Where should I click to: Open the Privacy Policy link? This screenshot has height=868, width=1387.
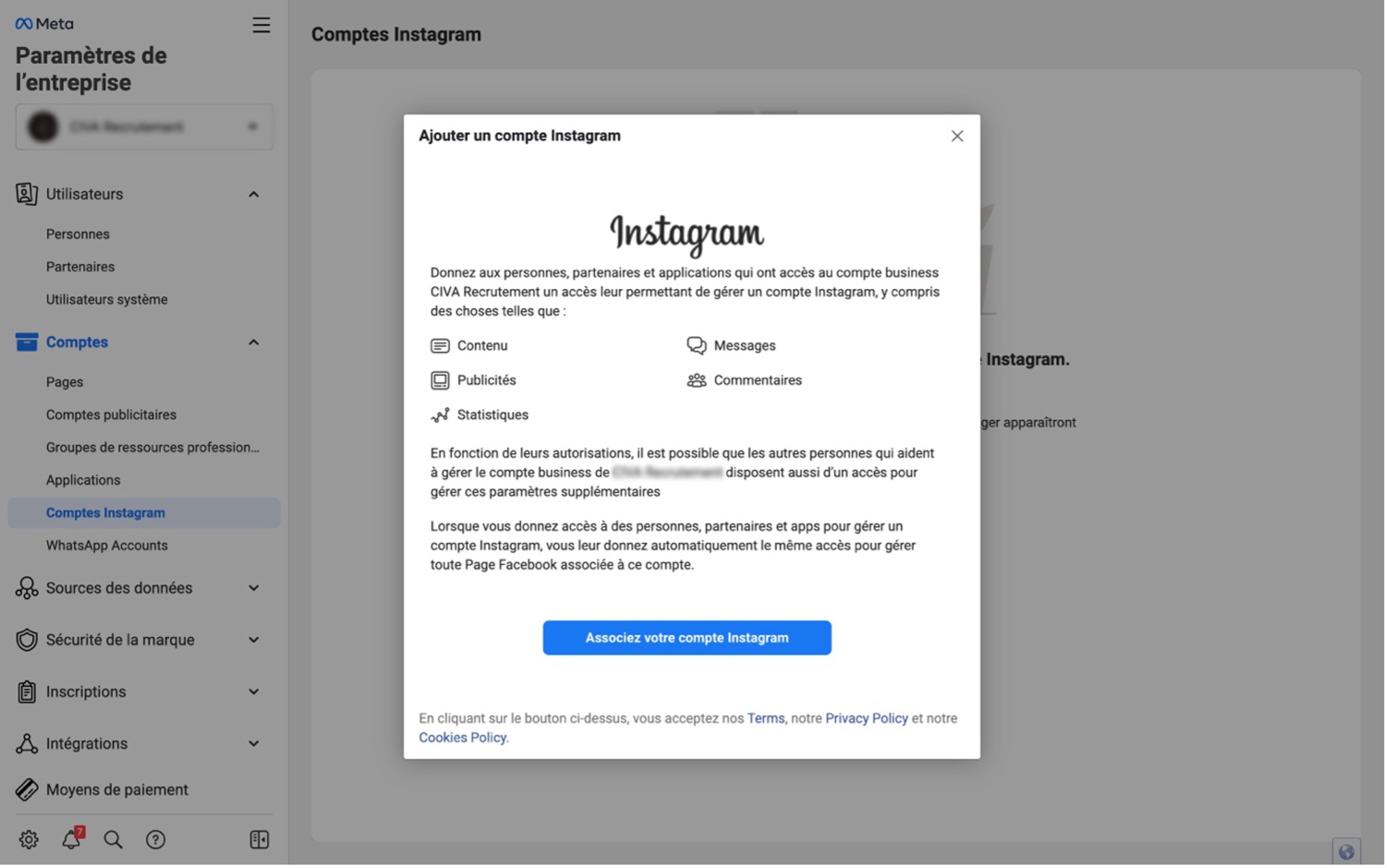coord(868,719)
